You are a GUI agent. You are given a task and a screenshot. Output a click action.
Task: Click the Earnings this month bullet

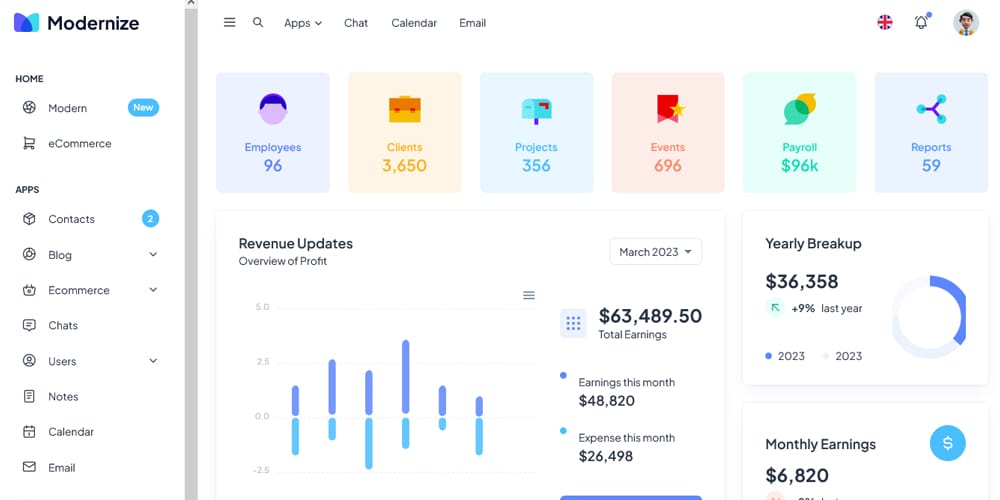[x=563, y=376]
